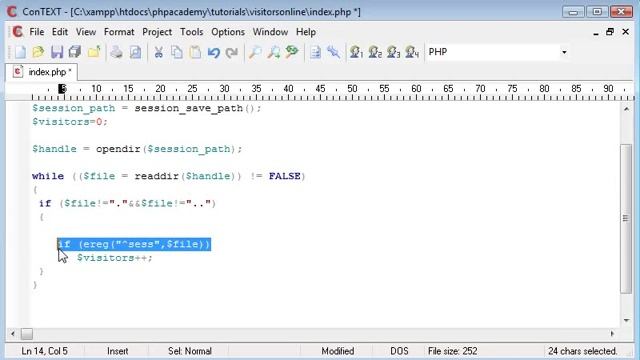Open Find with the magnifier icon

pyautogui.click(x=255, y=52)
